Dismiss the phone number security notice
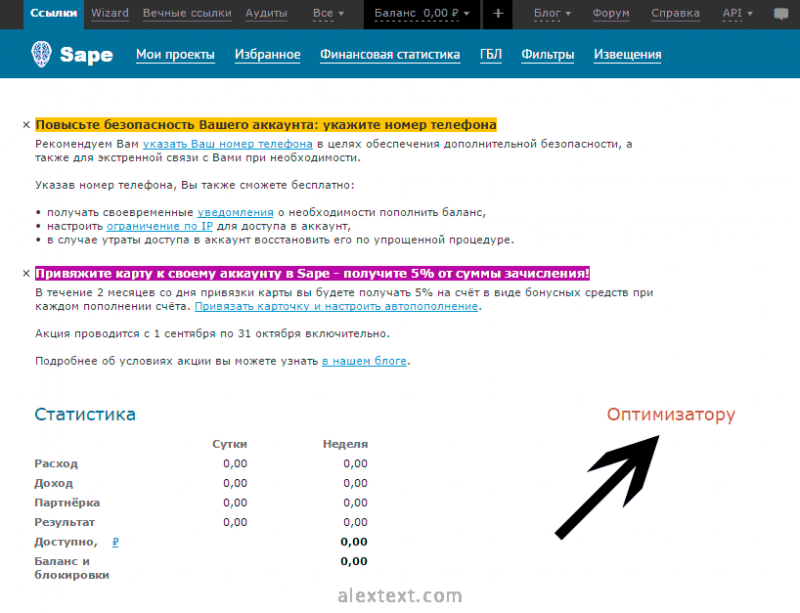 [27, 125]
